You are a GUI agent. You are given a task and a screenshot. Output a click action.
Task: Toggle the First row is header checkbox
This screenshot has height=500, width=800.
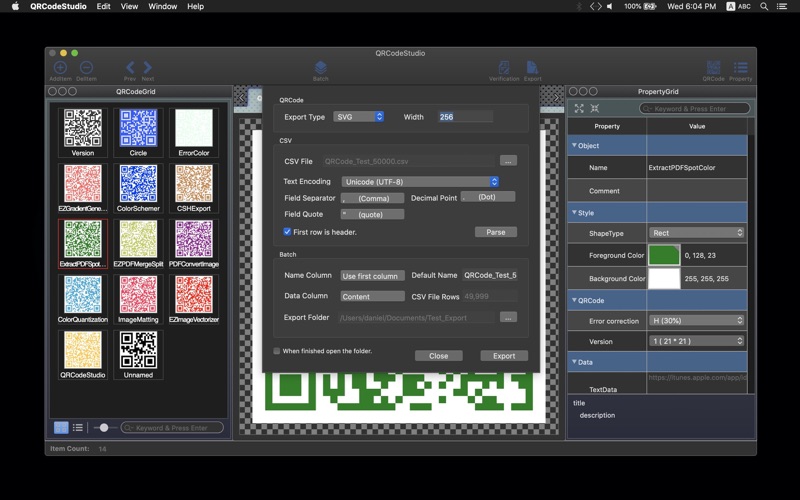287,232
